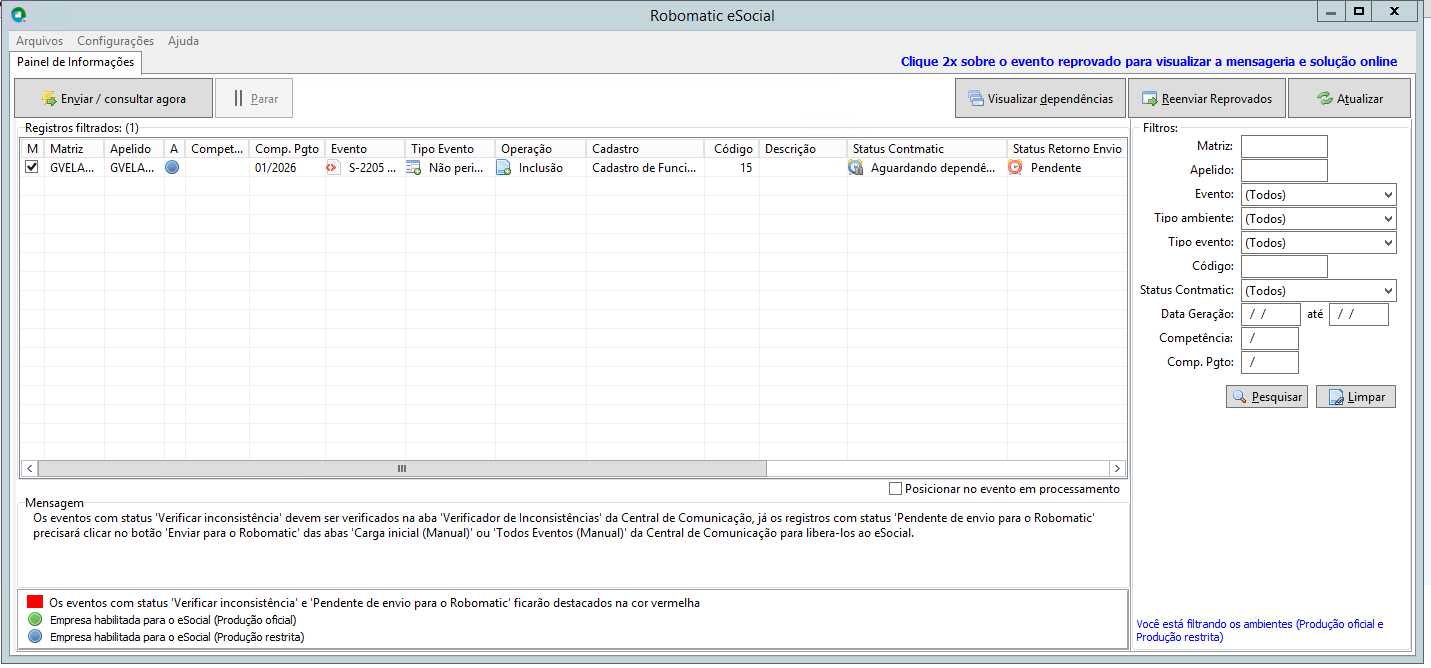Image resolution: width=1431 pixels, height=668 pixels.
Task: Click the red S-2205 event icon in the row
Action: tap(334, 168)
